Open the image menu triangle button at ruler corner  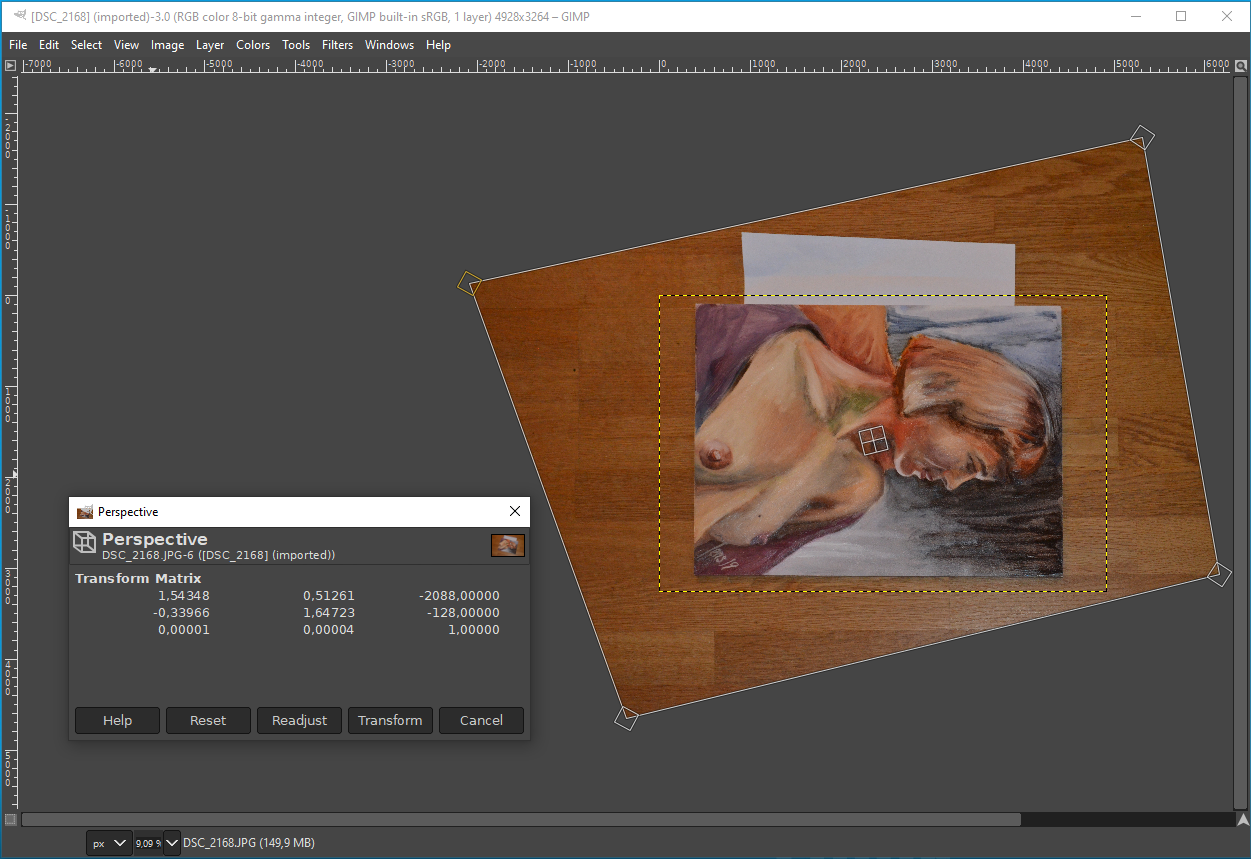[x=10, y=65]
